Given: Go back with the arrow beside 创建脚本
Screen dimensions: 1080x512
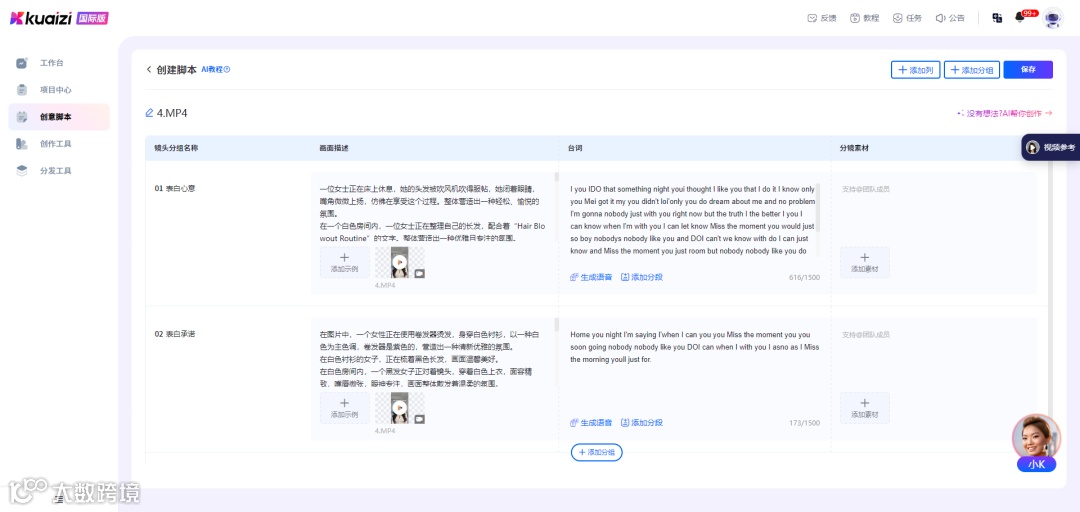Looking at the screenshot, I should click(x=149, y=70).
